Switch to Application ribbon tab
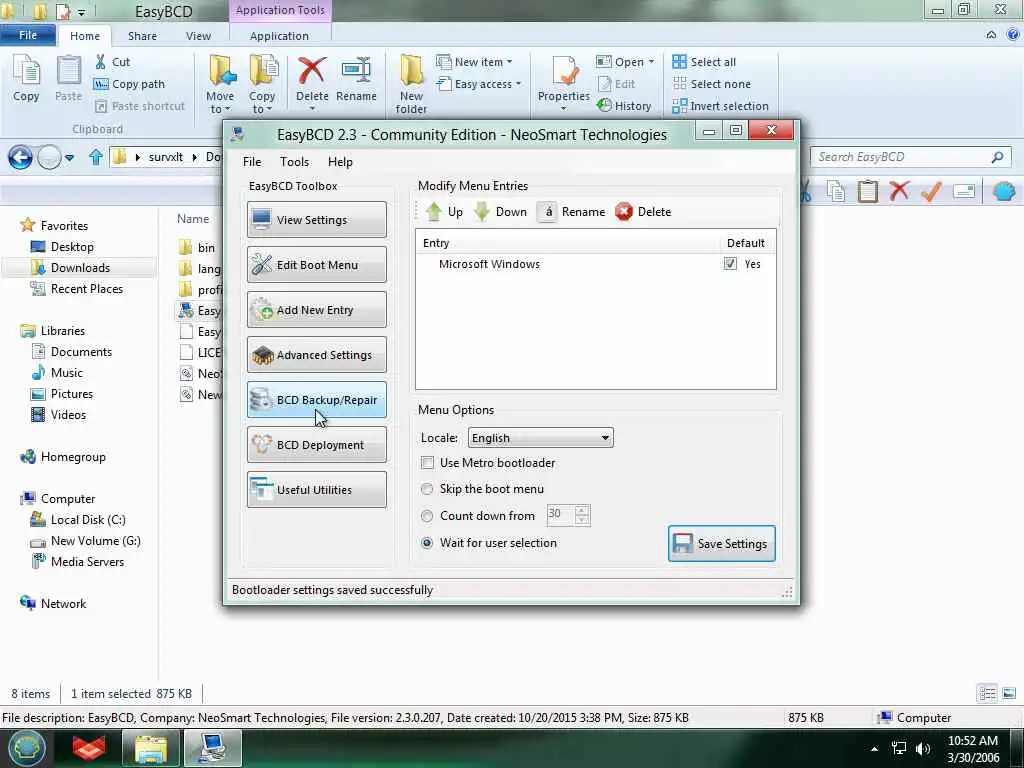The image size is (1024, 768). [279, 36]
